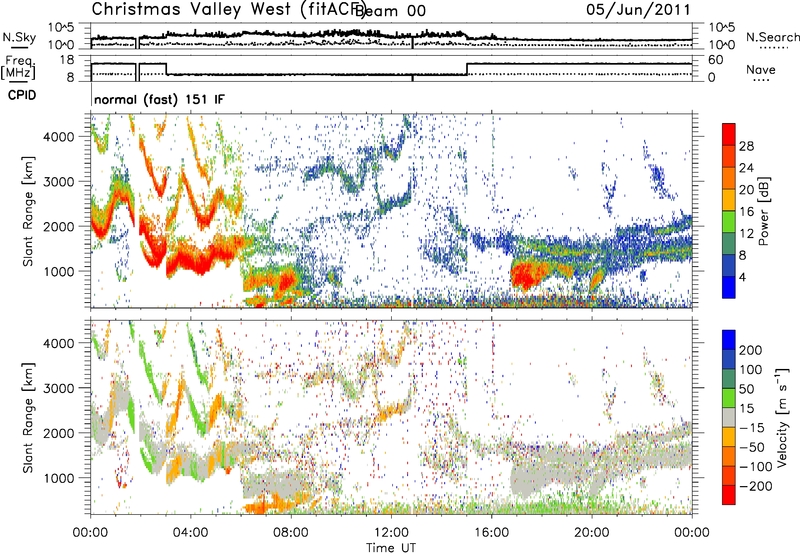This screenshot has height=554, width=800.
Task: Click the frequency step line at 15:00
Action: pyautogui.click(x=466, y=69)
